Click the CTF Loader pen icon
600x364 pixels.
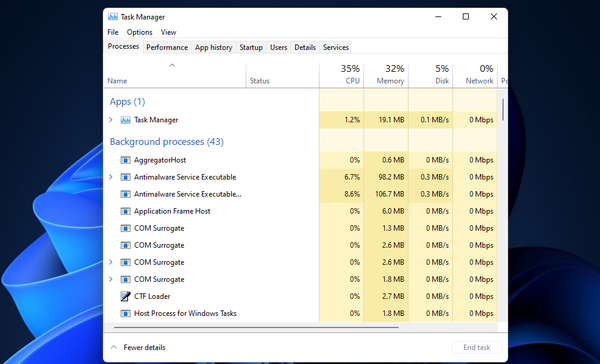point(126,296)
